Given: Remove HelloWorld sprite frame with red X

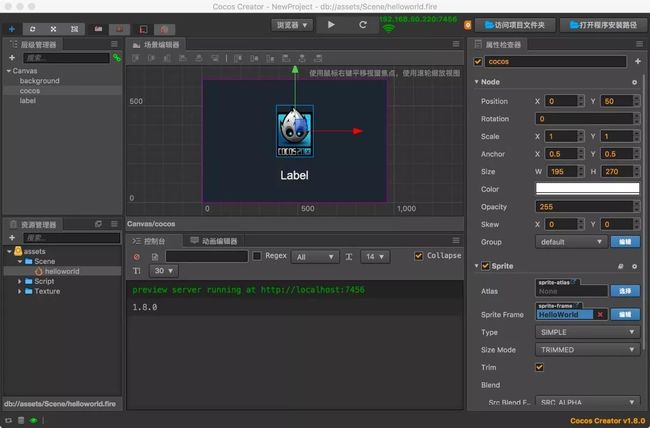Looking at the screenshot, I should tap(600, 315).
